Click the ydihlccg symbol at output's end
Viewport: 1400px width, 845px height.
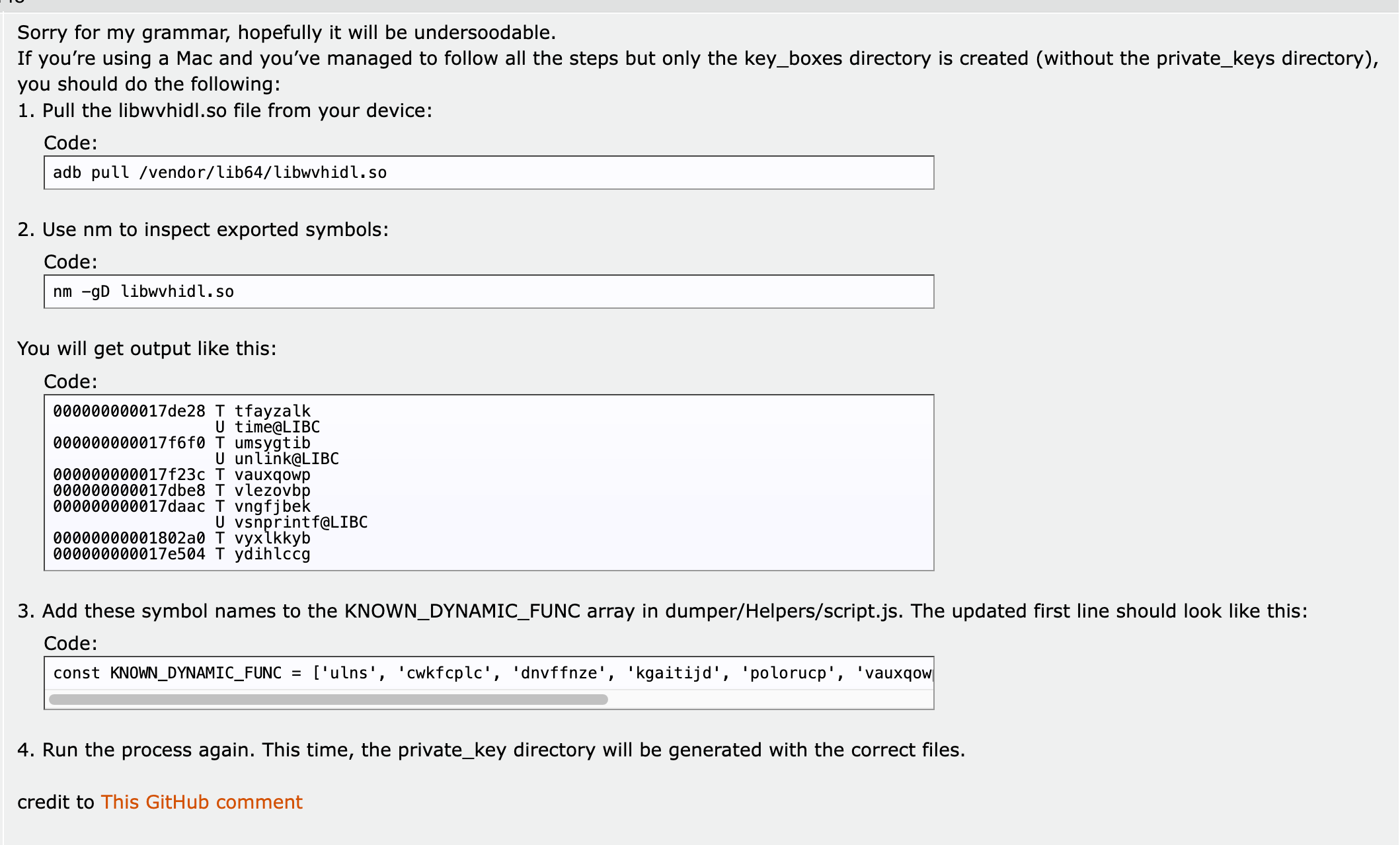(272, 554)
